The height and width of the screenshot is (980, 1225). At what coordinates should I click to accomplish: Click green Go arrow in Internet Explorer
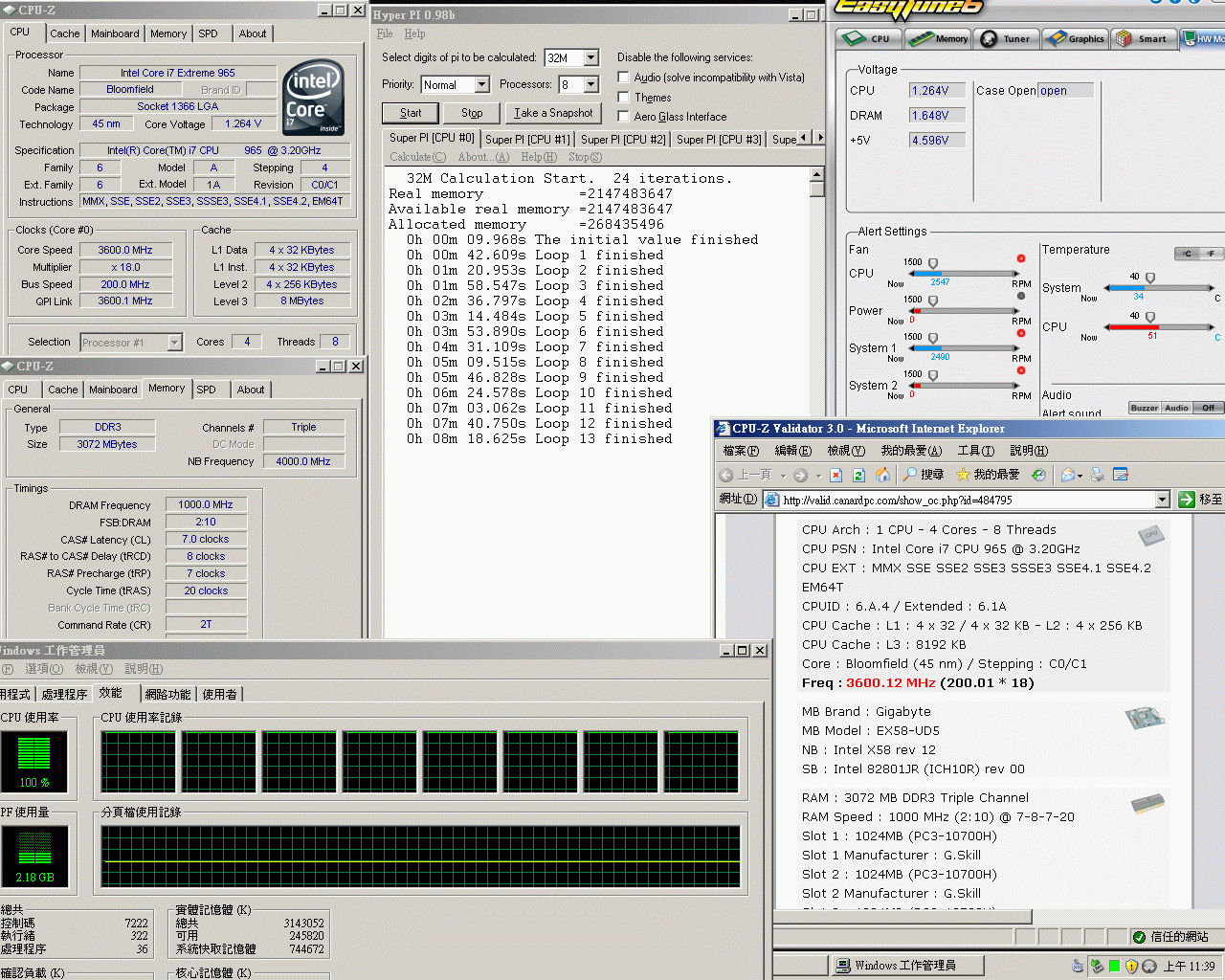click(x=1187, y=500)
